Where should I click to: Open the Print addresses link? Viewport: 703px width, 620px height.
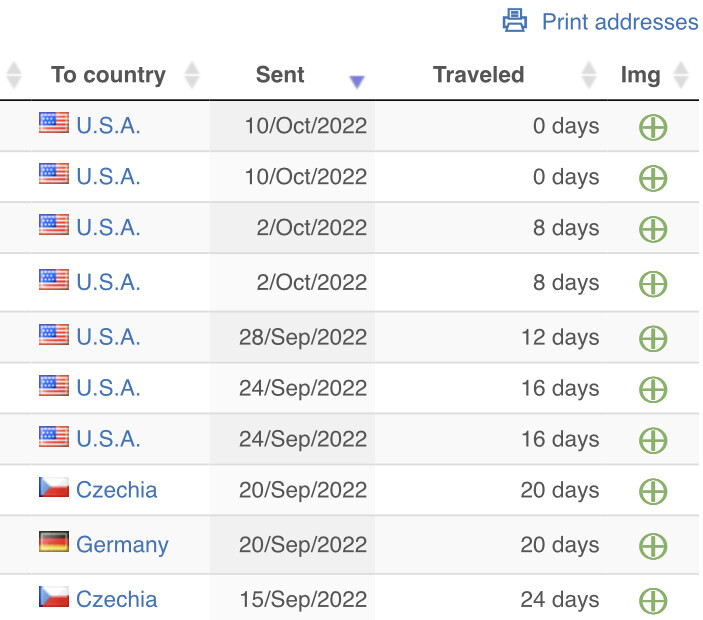pos(620,22)
